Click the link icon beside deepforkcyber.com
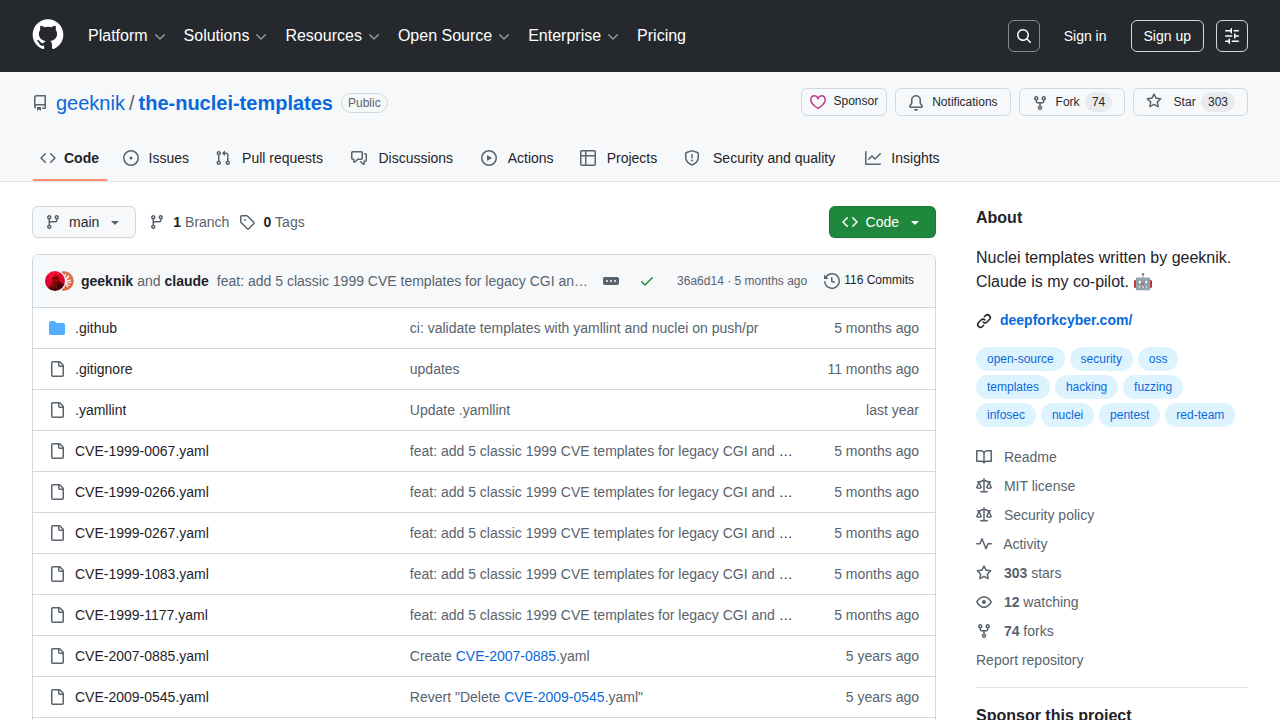1280x720 pixels. [x=984, y=321]
